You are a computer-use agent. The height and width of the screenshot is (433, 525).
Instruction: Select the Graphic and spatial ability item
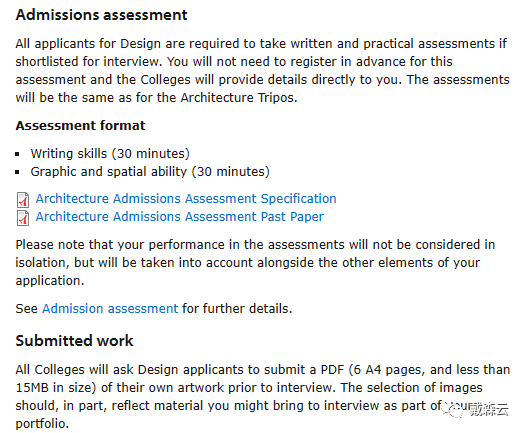click(x=150, y=171)
